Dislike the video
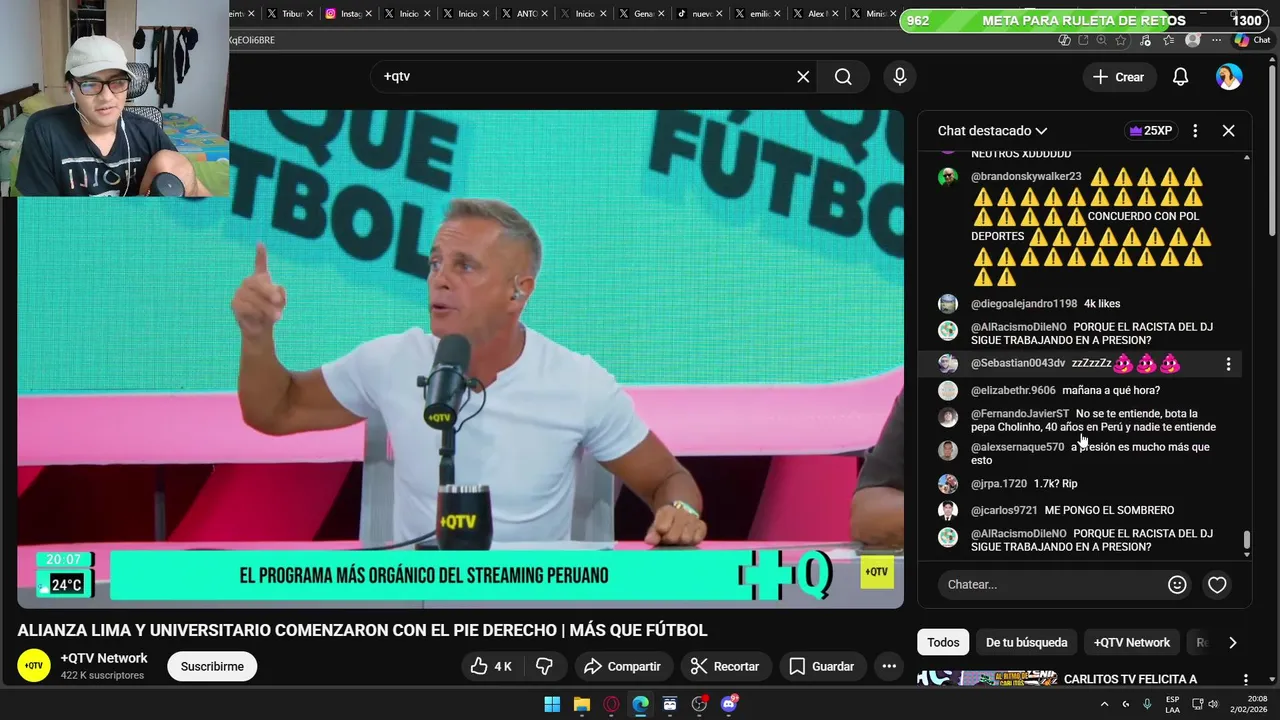Image resolution: width=1280 pixels, height=720 pixels. (x=545, y=666)
